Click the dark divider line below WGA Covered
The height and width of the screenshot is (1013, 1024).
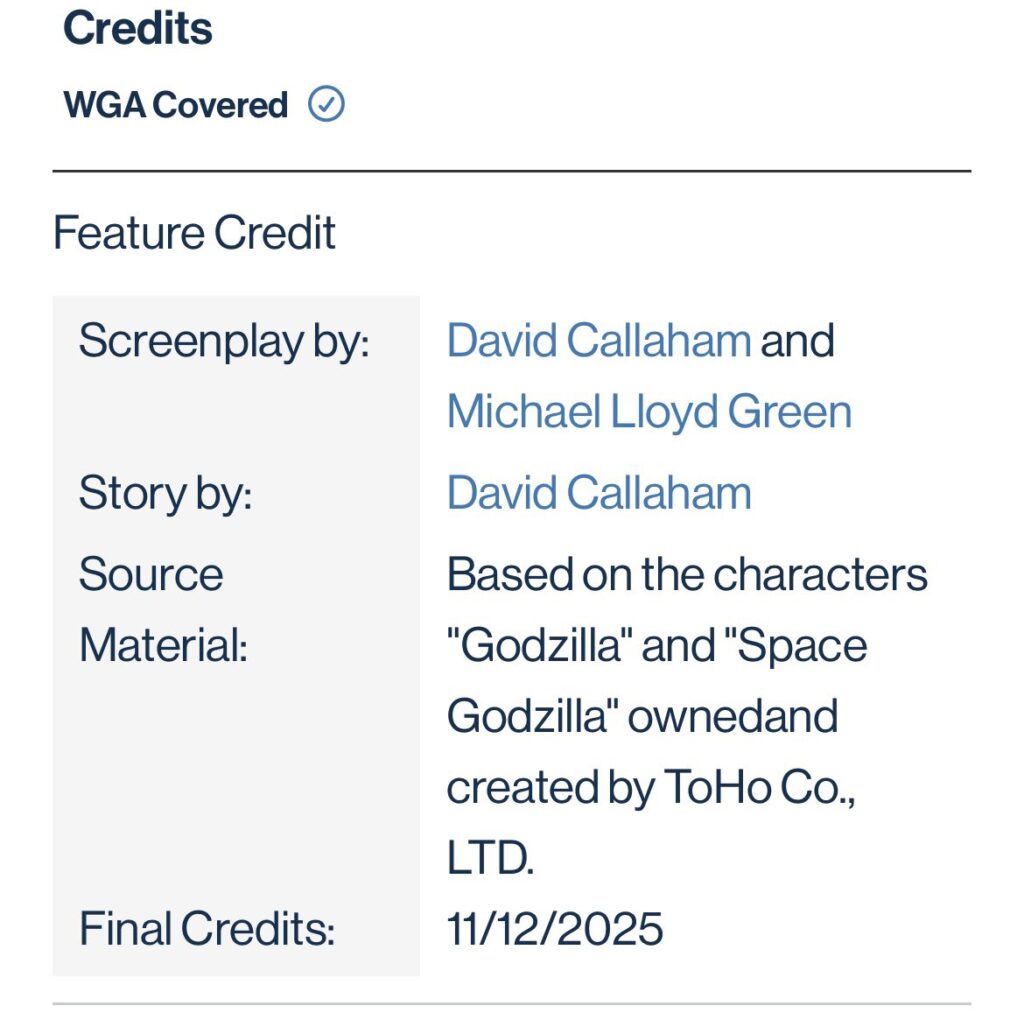pyautogui.click(x=511, y=171)
